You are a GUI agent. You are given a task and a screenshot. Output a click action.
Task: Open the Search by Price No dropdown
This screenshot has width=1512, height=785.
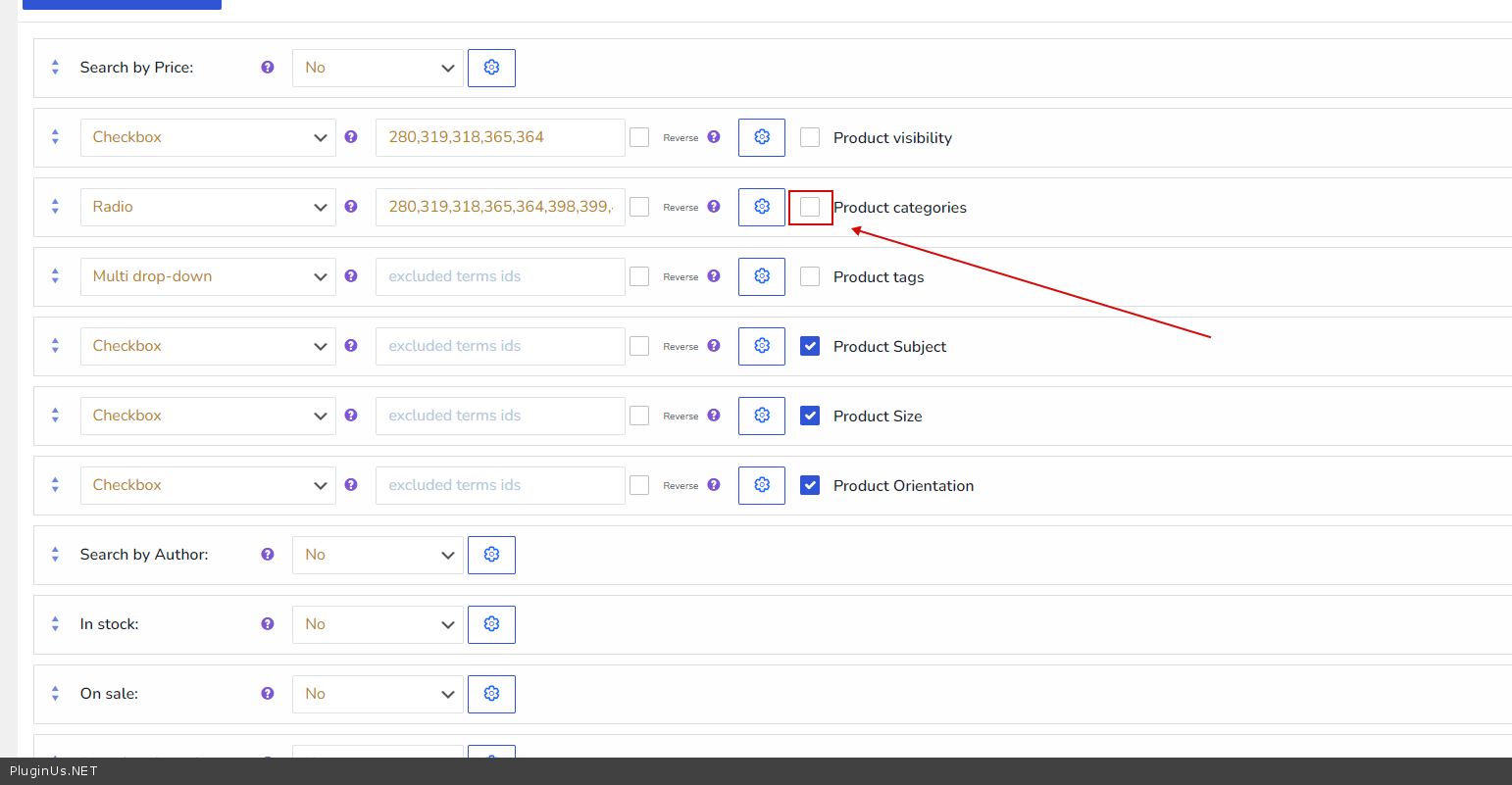tap(378, 68)
